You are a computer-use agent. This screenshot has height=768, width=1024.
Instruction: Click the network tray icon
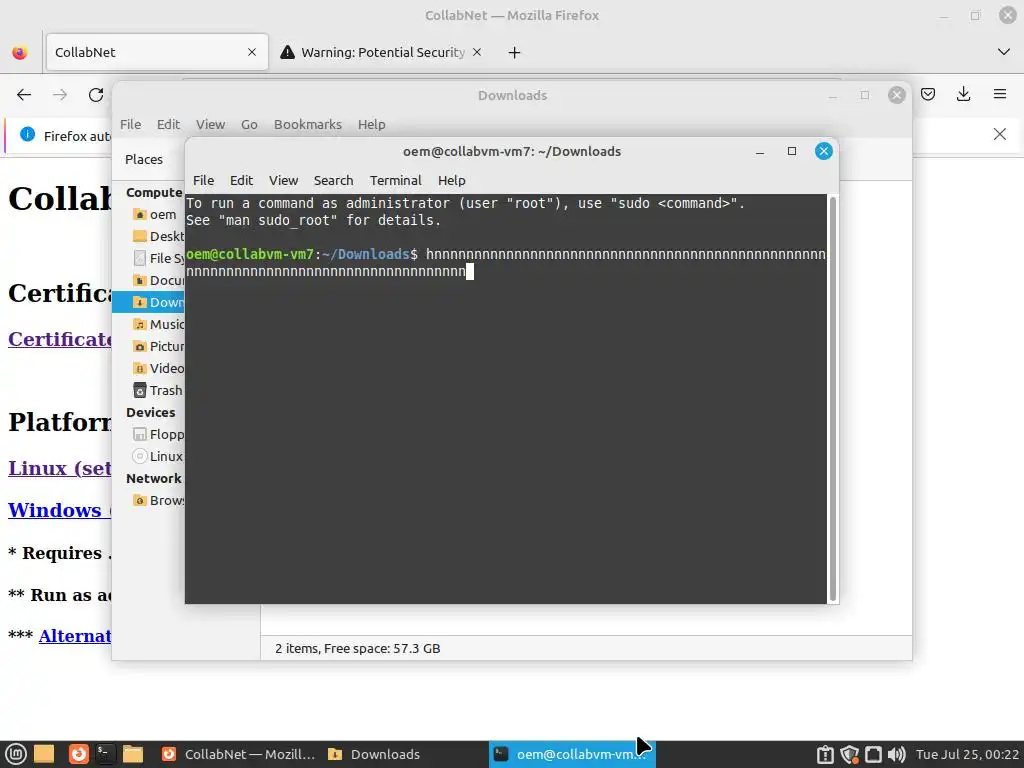click(873, 754)
